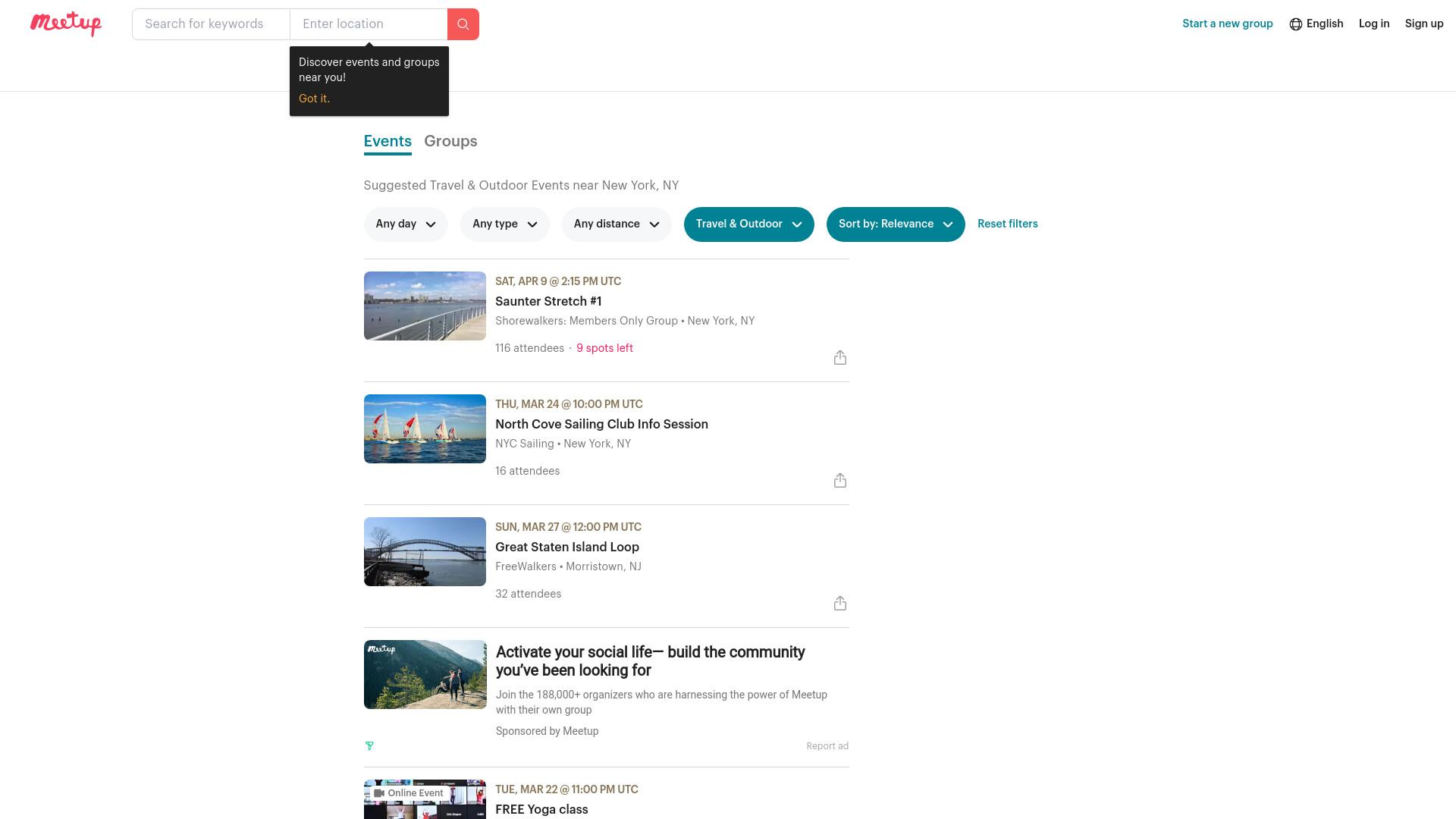Share the Great Staten Island Loop event
This screenshot has width=1456, height=819.
tap(840, 604)
